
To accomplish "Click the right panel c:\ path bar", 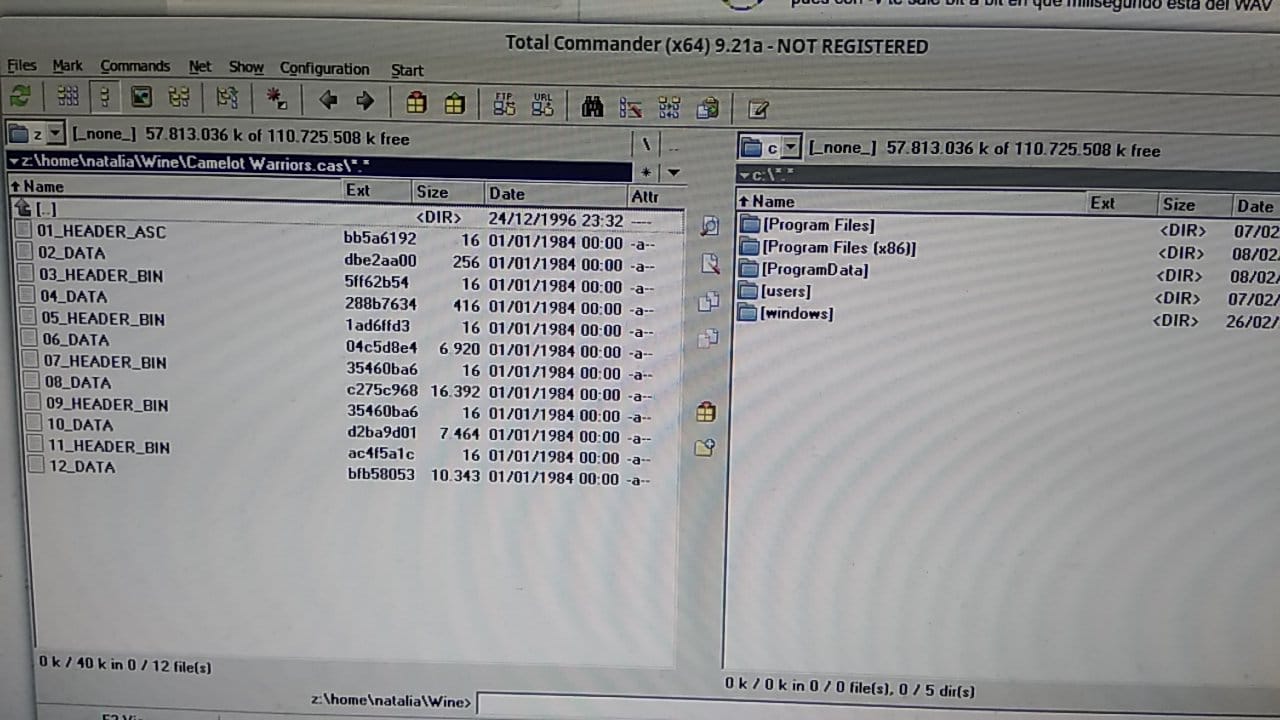I will tap(1007, 176).
